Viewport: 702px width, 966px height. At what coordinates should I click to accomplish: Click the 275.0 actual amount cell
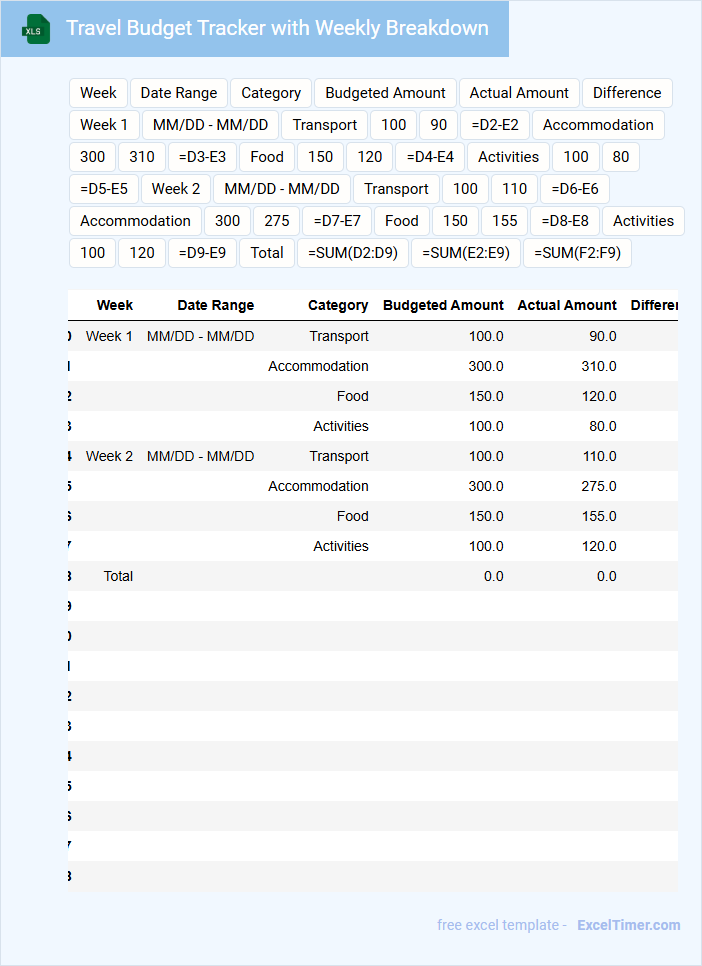(x=598, y=486)
